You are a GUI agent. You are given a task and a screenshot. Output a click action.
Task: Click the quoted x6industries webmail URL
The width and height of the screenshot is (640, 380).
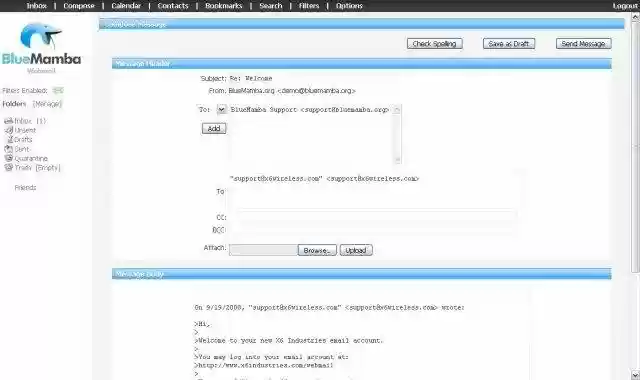266,365
